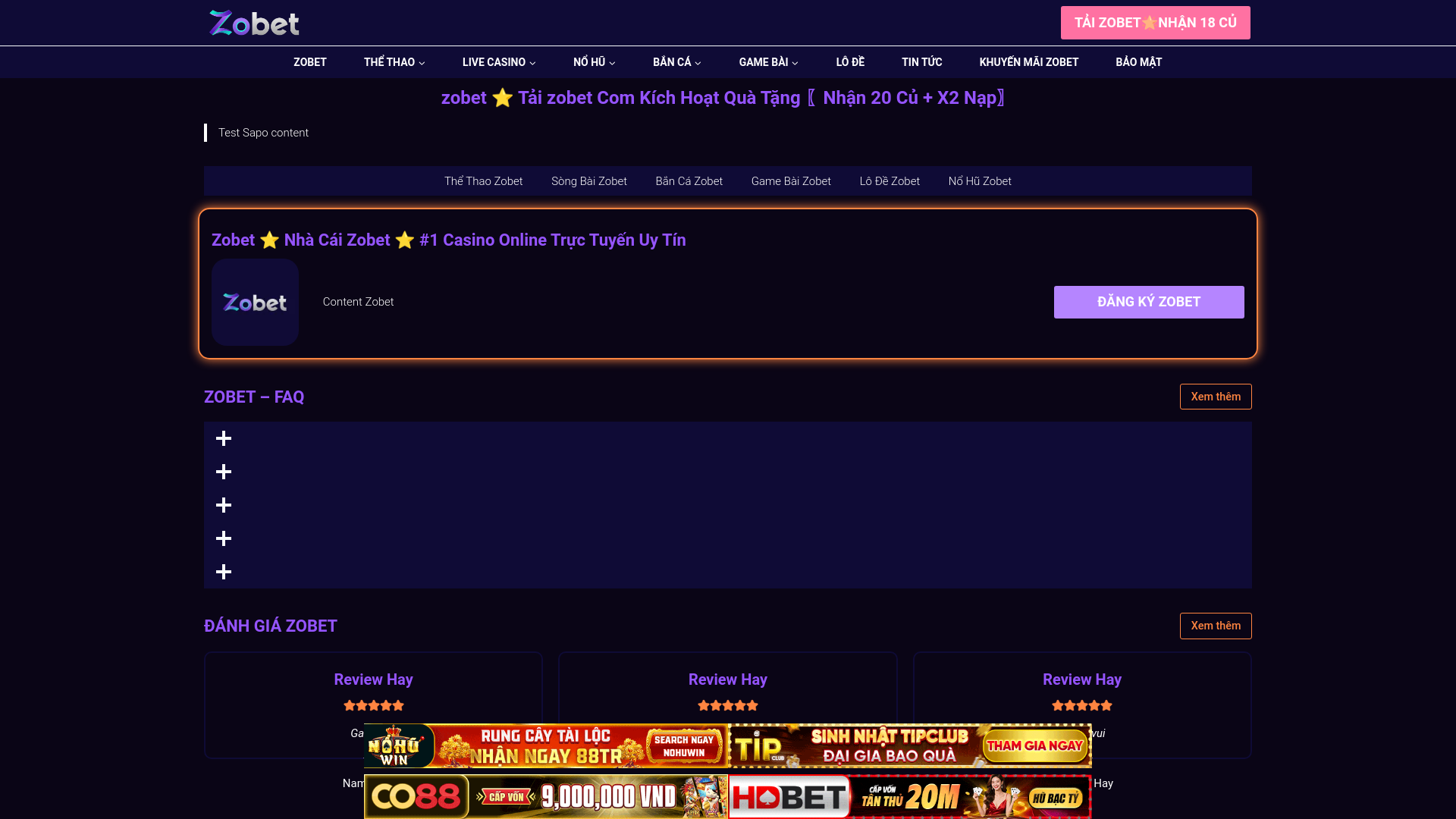Click Xem thêm next to Đánh Giá Zobet

pos(1216,626)
